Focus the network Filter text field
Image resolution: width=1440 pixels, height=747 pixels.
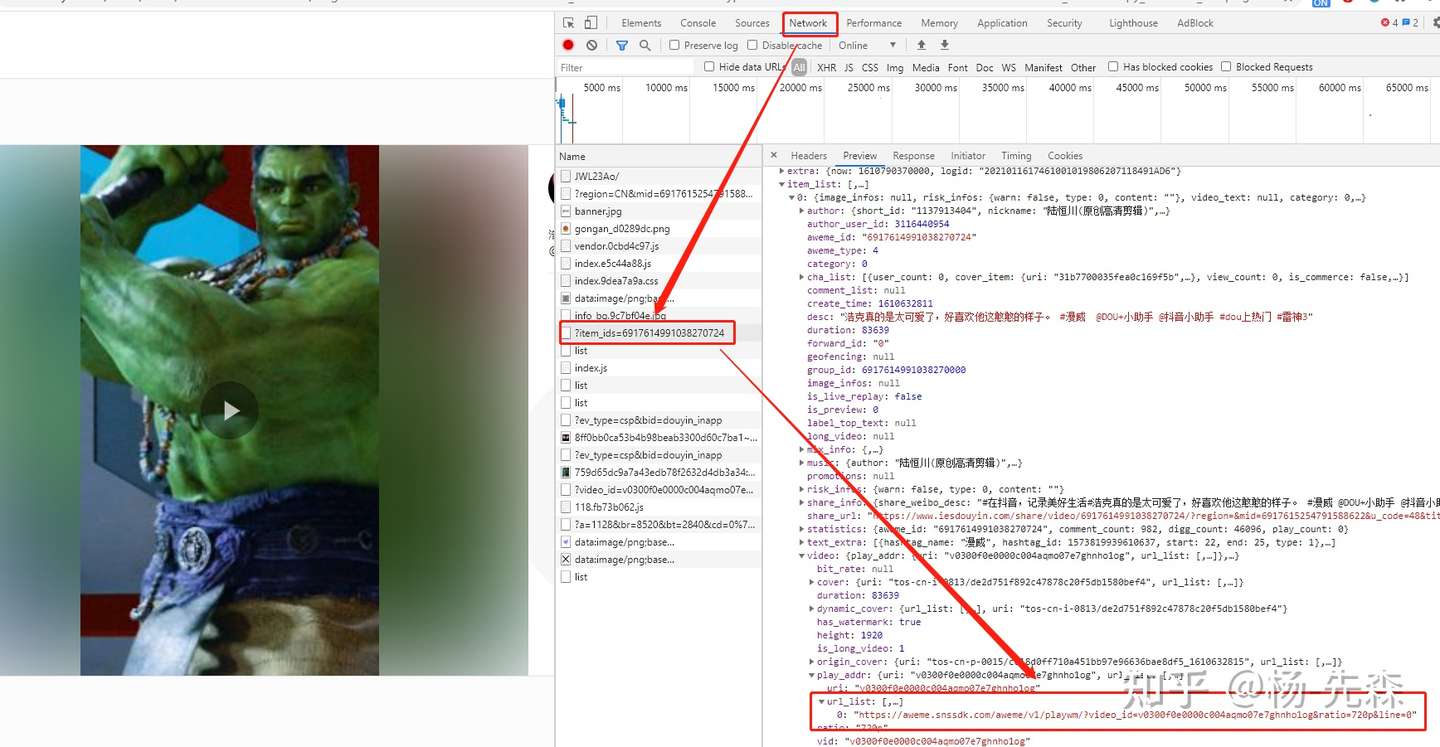(x=625, y=67)
